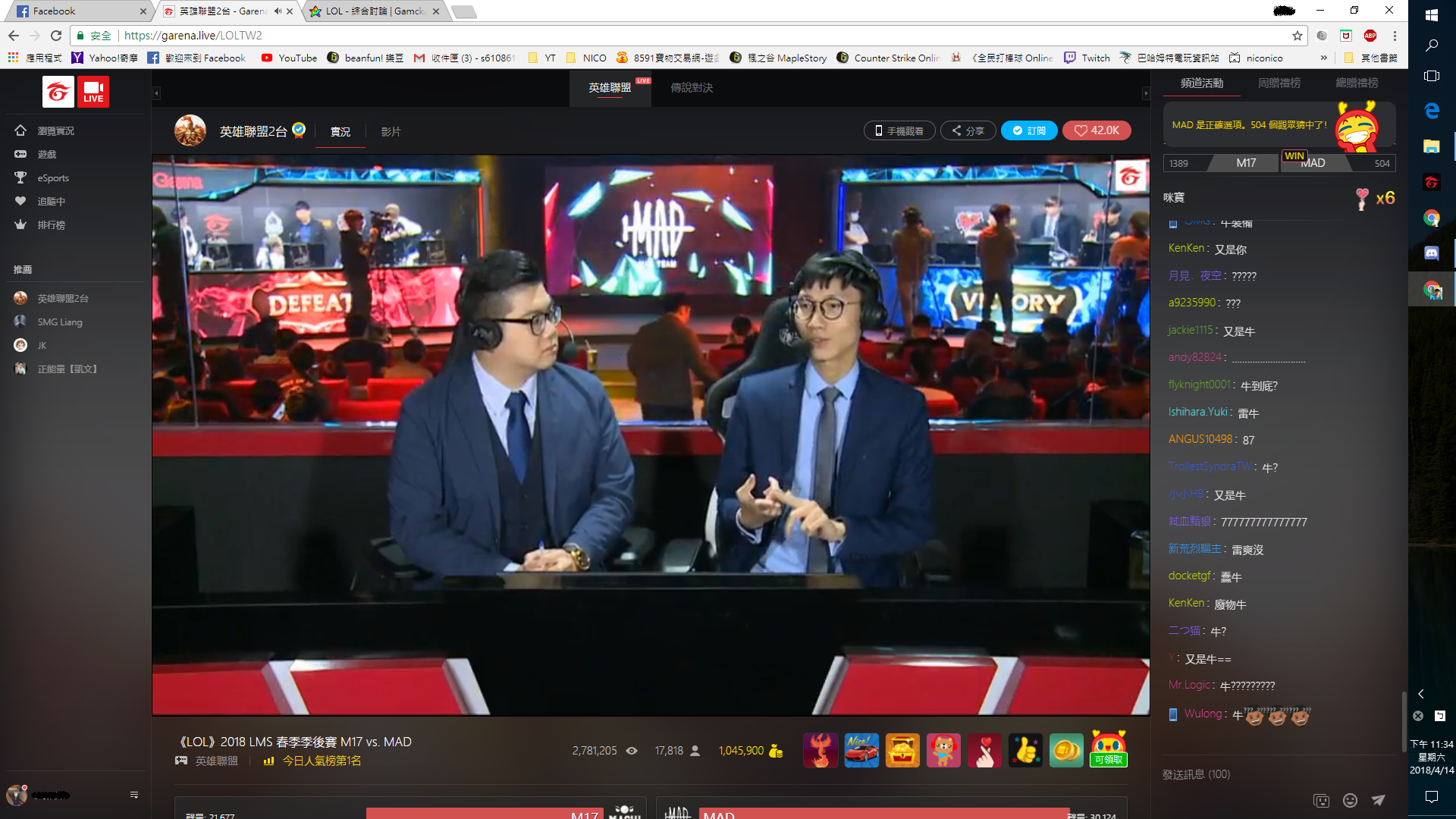Image resolution: width=1456 pixels, height=819 pixels.
Task: Switch to 傳說對決 category tab
Action: [692, 88]
